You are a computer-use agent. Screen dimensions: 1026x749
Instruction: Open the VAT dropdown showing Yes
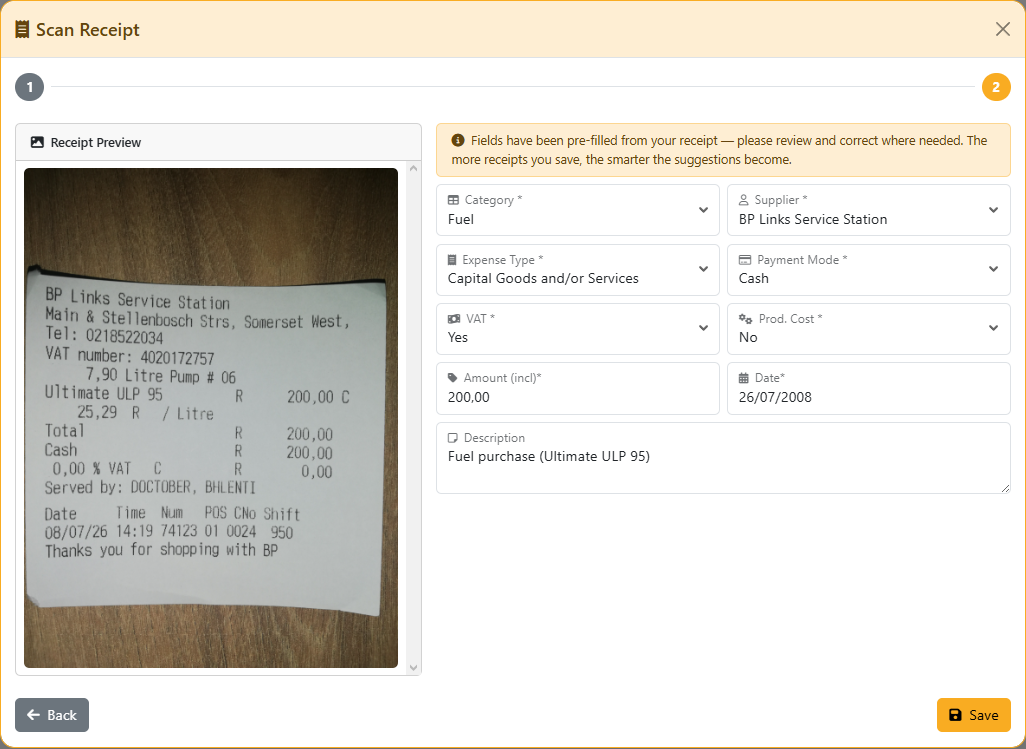(x=578, y=328)
